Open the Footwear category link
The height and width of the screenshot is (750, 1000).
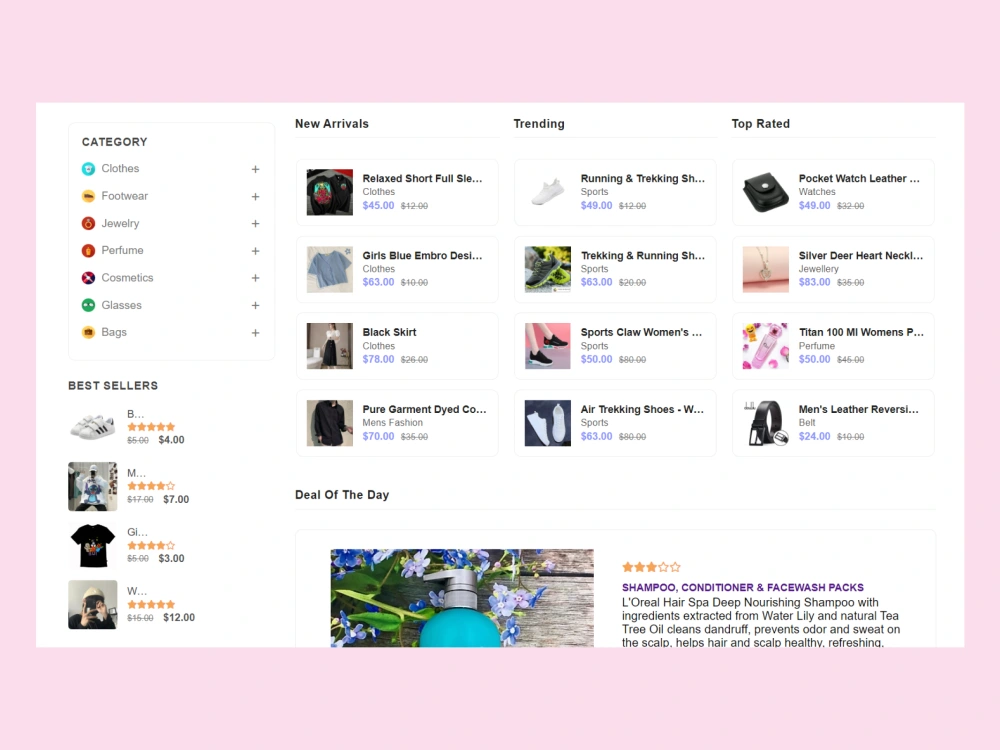(x=124, y=196)
